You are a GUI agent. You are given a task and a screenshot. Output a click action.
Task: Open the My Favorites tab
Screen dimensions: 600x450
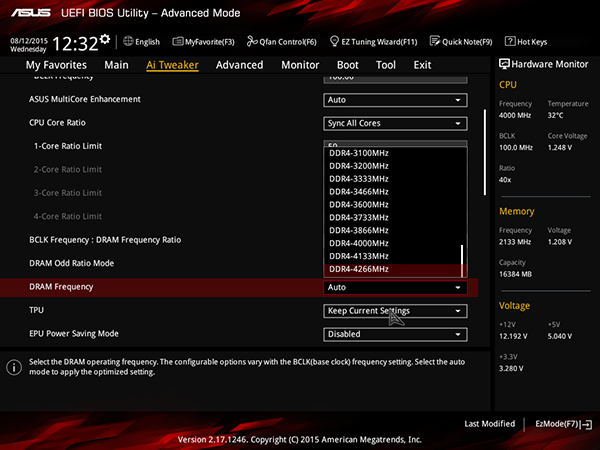(56, 65)
